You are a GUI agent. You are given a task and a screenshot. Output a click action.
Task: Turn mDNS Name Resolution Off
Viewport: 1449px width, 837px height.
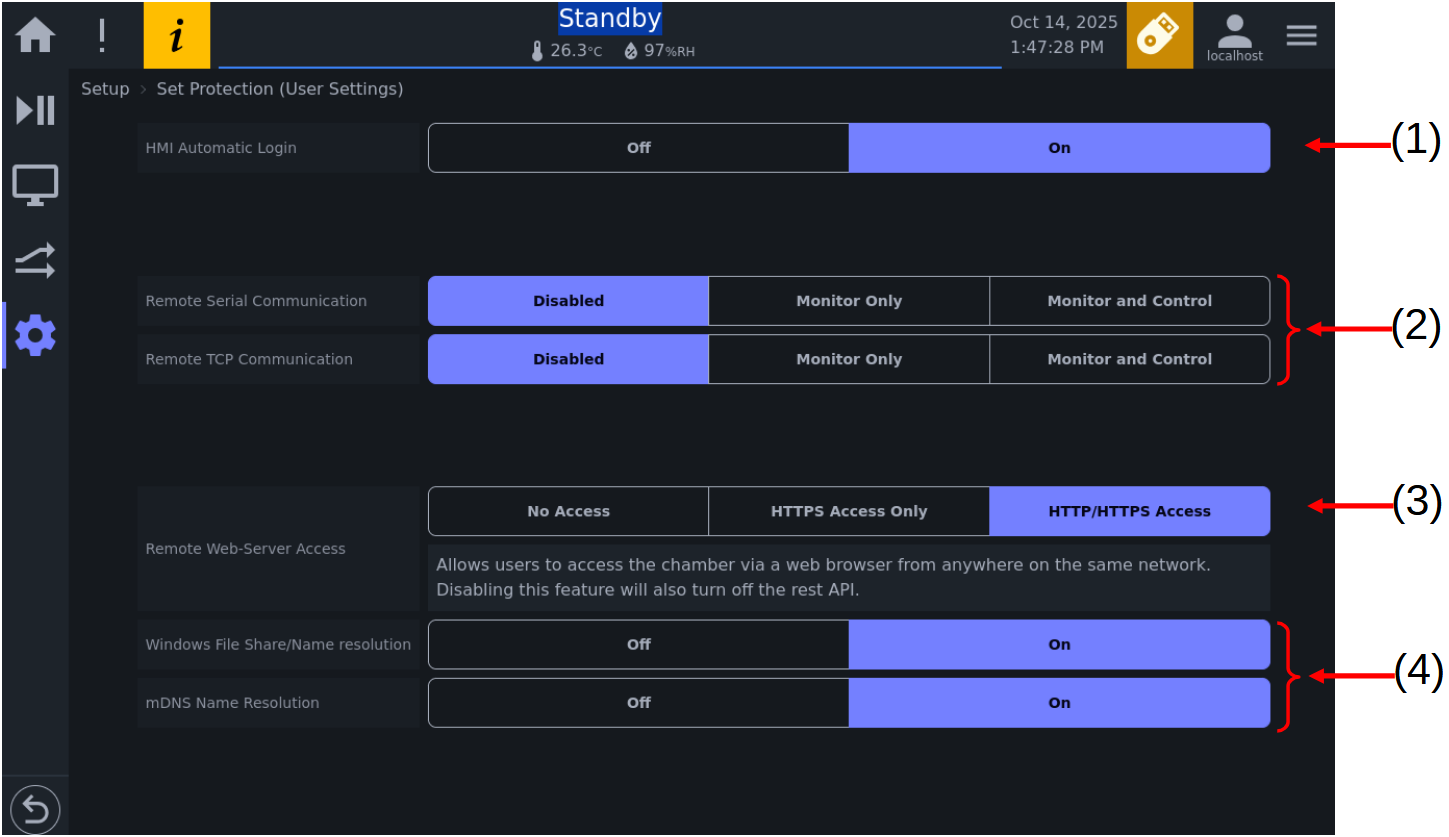639,703
